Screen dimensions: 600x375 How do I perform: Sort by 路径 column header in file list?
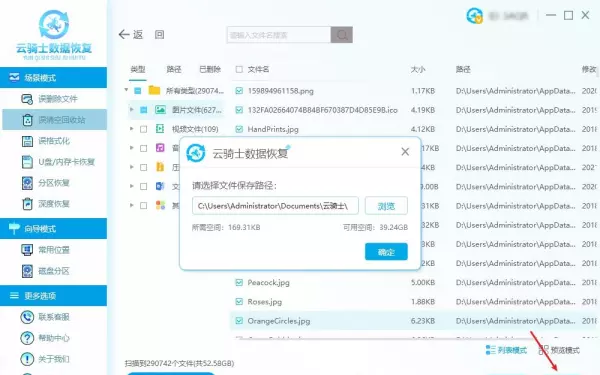pos(463,69)
